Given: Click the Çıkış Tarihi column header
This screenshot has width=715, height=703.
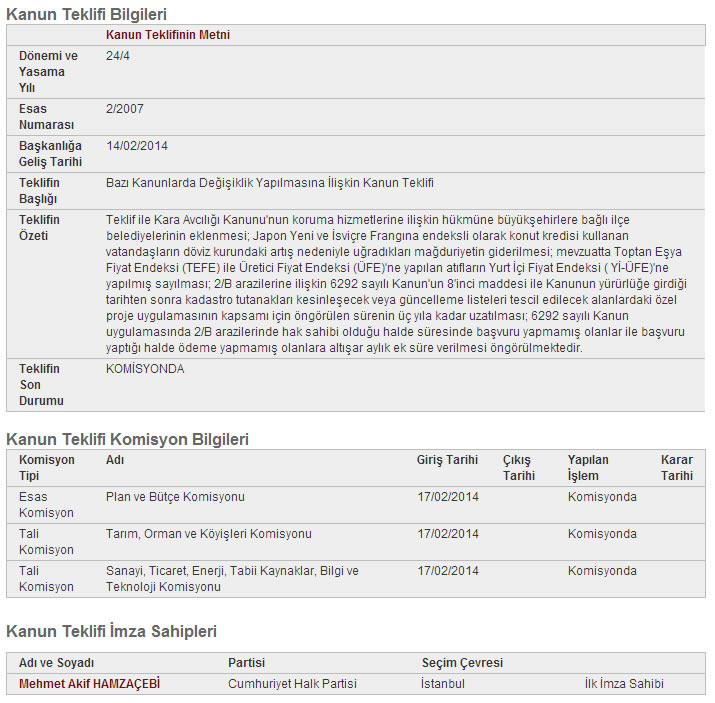Looking at the screenshot, I should (519, 468).
